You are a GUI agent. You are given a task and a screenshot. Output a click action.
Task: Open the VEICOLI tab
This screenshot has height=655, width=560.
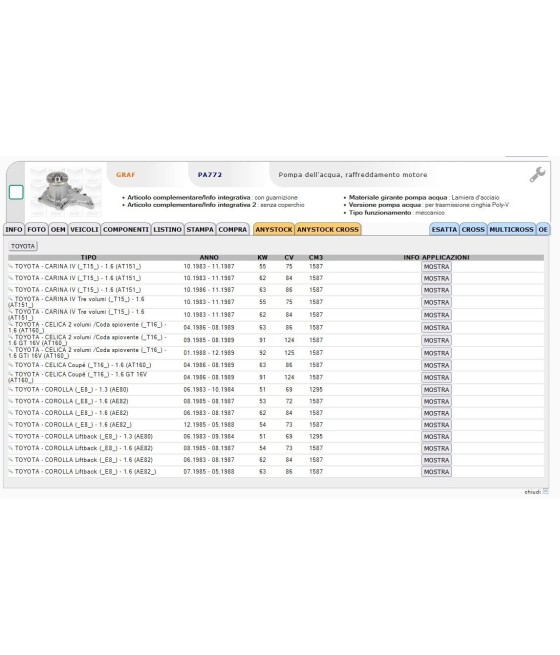pyautogui.click(x=84, y=229)
